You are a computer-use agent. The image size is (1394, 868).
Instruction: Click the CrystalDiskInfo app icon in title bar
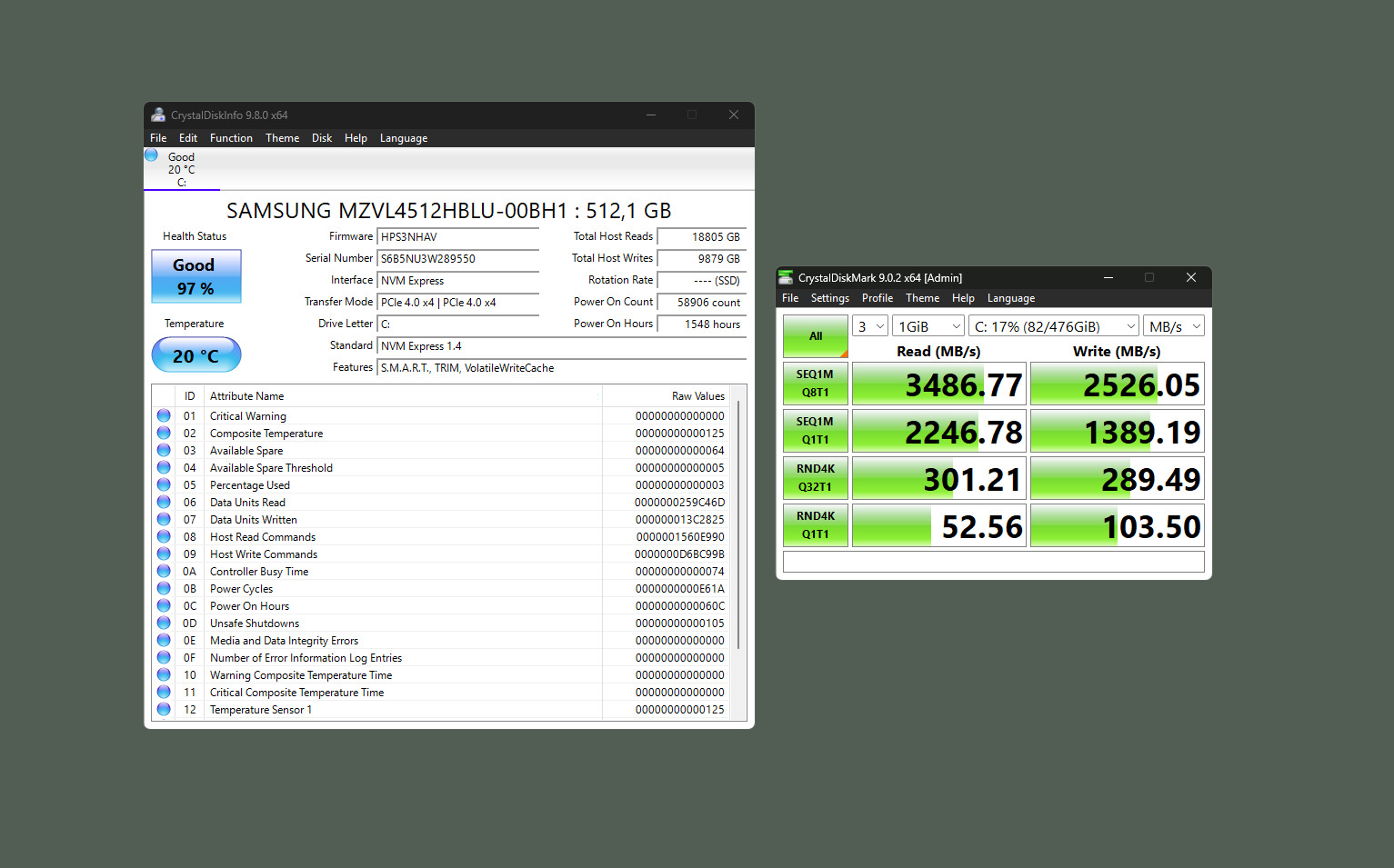point(158,115)
